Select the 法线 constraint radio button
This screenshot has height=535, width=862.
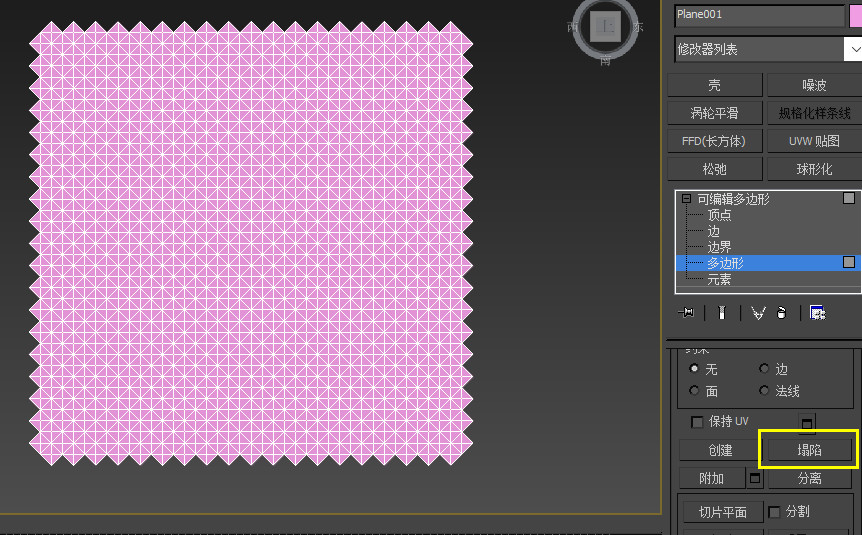tap(764, 390)
